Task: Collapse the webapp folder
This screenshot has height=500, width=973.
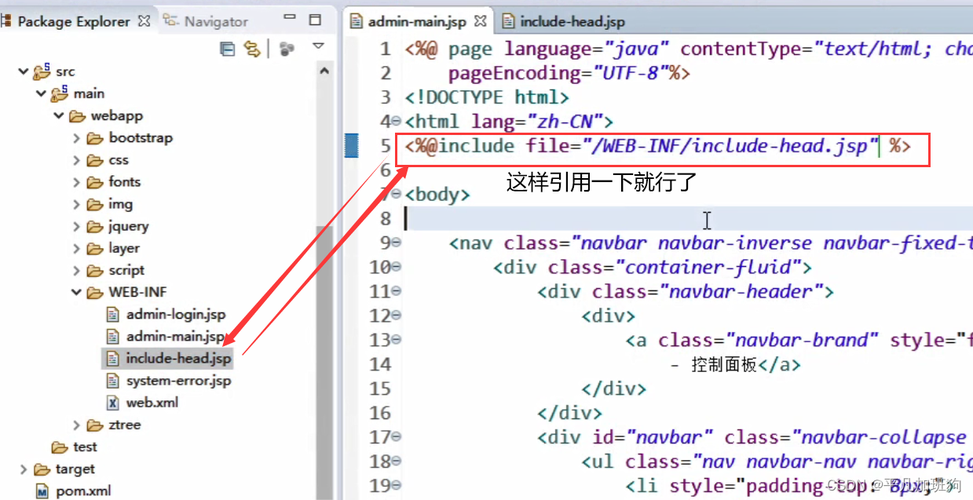Action: (x=59, y=116)
